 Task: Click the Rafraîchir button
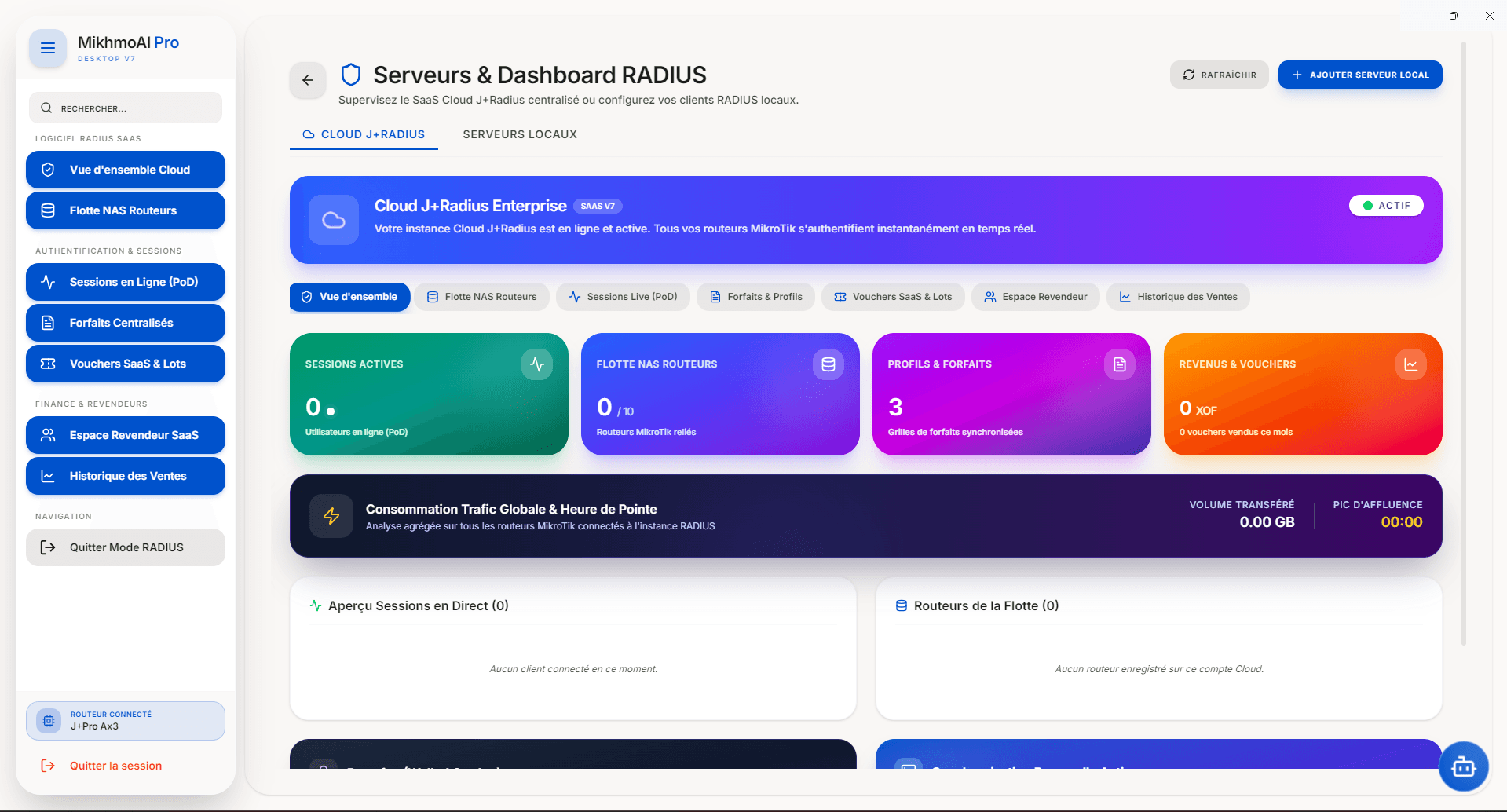pos(1220,75)
